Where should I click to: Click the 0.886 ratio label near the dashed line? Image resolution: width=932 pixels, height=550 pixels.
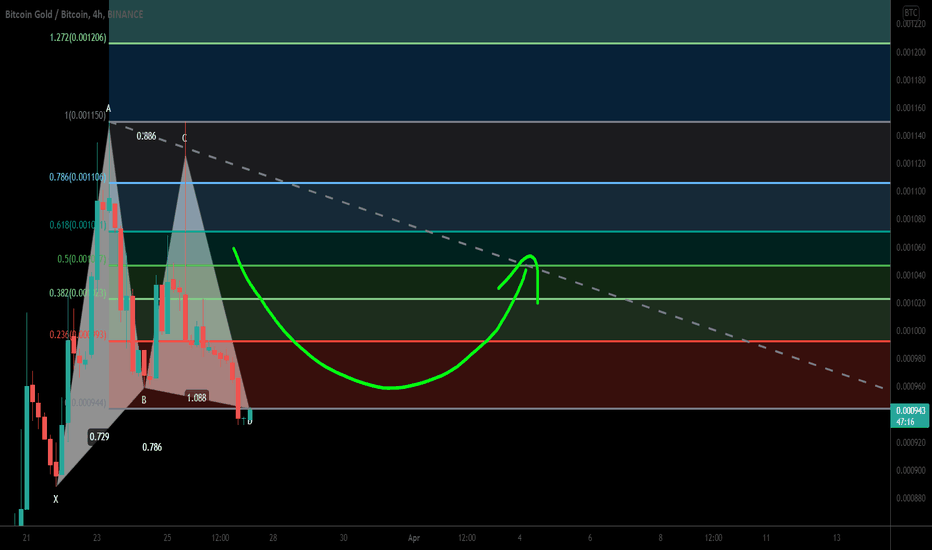click(146, 136)
